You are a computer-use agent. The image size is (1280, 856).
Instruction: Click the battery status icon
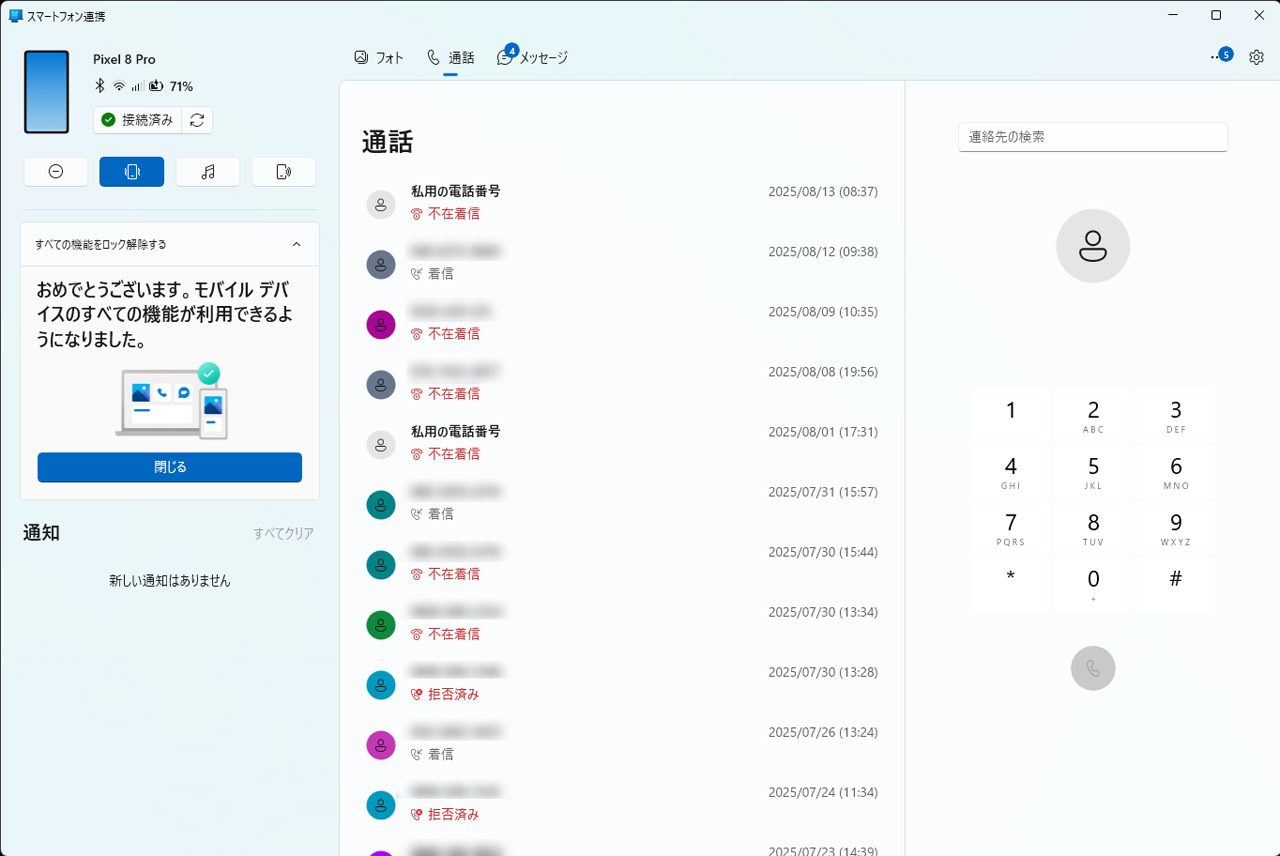pyautogui.click(x=156, y=86)
